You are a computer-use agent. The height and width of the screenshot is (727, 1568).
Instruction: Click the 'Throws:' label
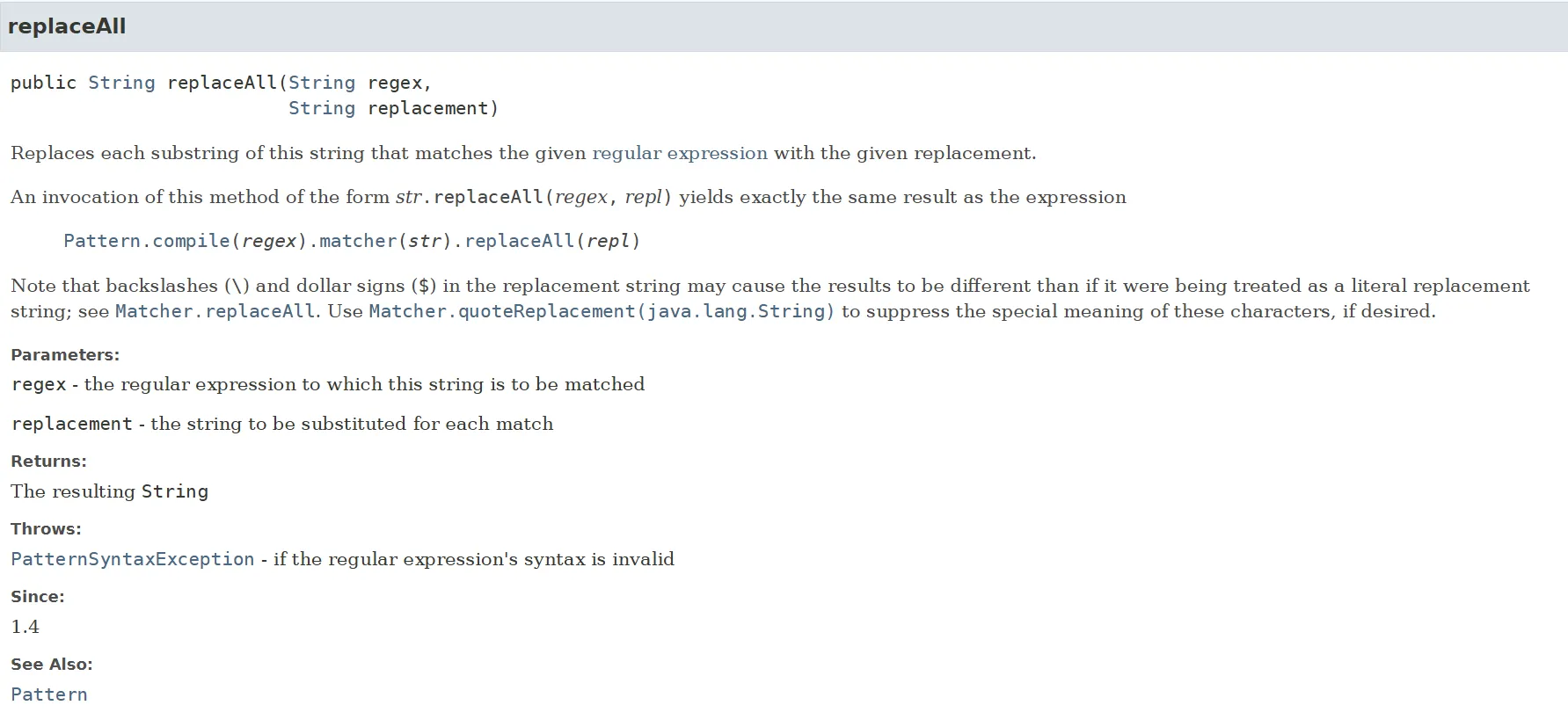[x=46, y=529]
